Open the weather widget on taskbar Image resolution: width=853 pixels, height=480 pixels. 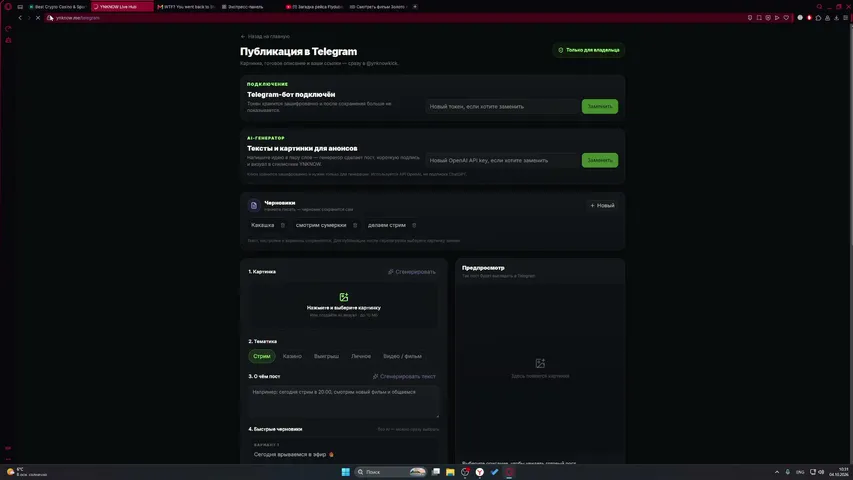point(27,472)
